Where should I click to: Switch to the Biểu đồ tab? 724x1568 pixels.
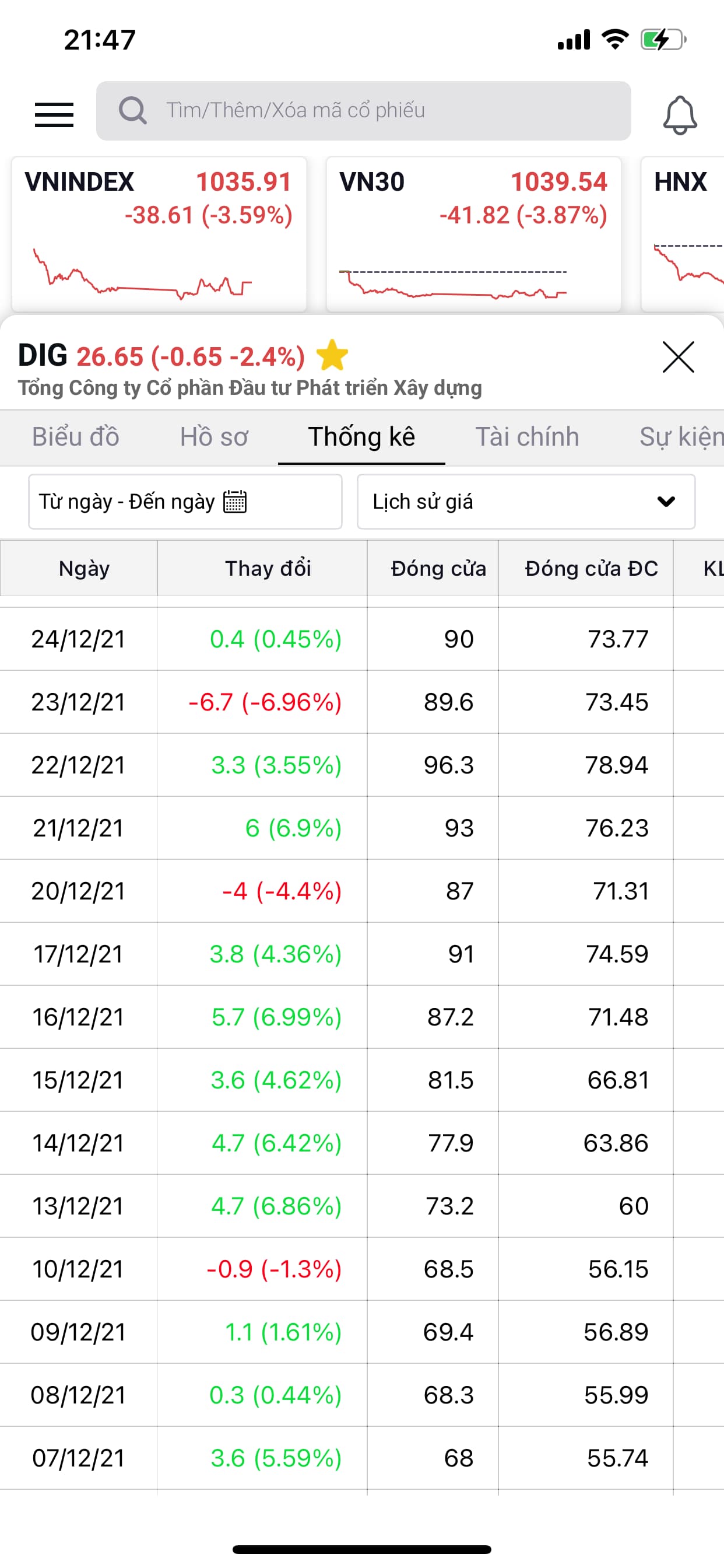pos(75,437)
